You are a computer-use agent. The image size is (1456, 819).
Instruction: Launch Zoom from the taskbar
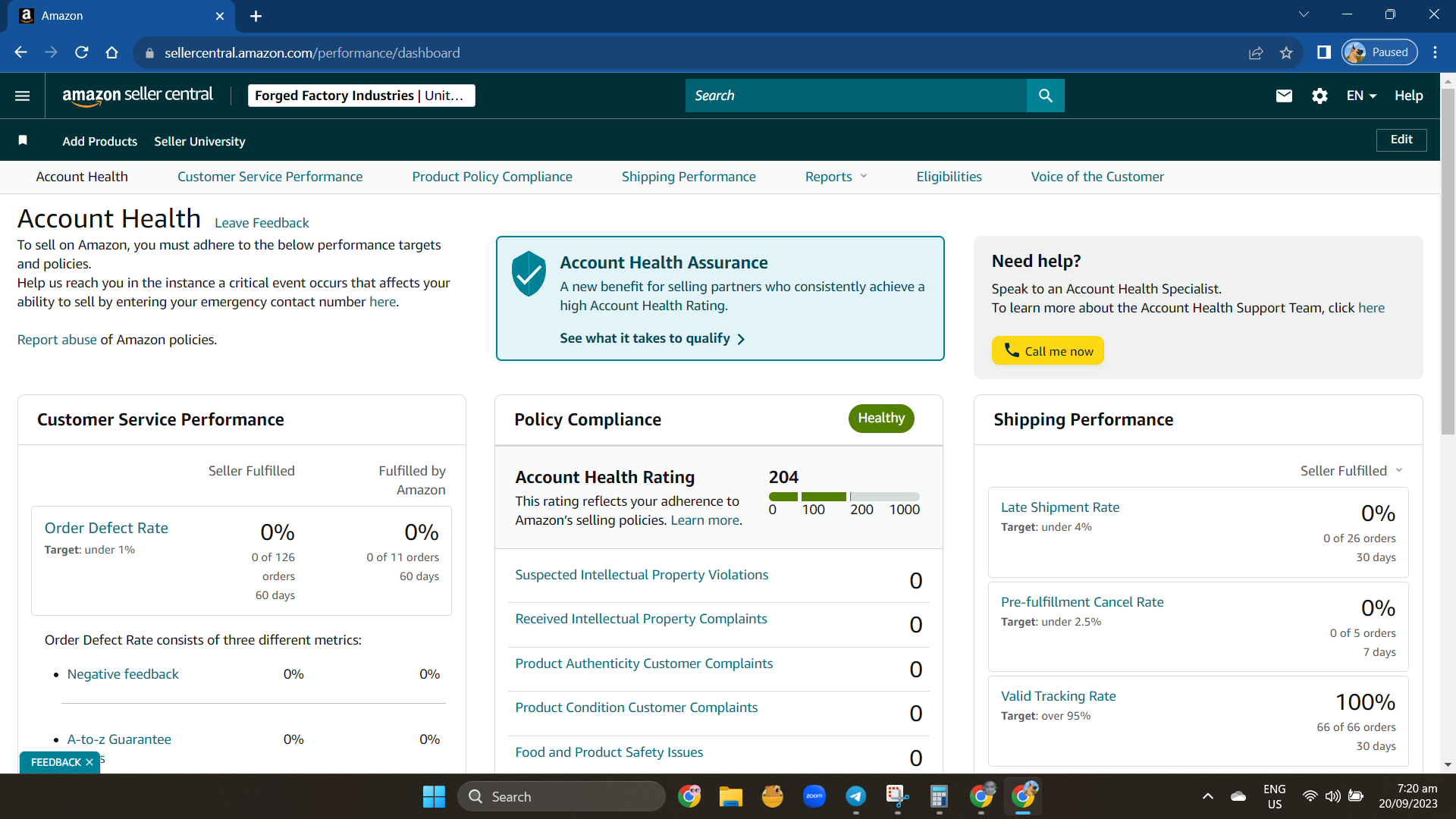pos(814,796)
